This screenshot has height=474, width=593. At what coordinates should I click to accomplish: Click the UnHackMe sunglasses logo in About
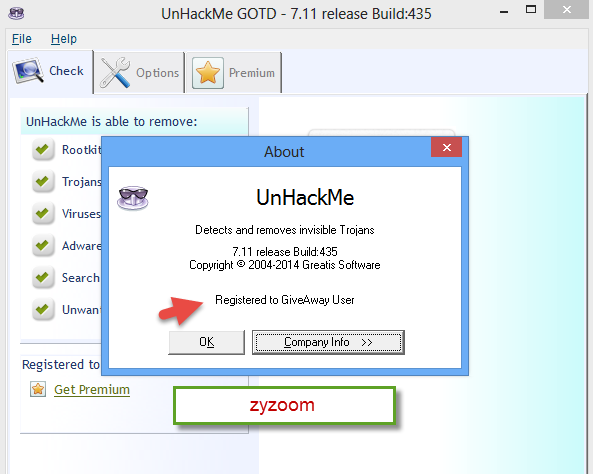(x=133, y=197)
